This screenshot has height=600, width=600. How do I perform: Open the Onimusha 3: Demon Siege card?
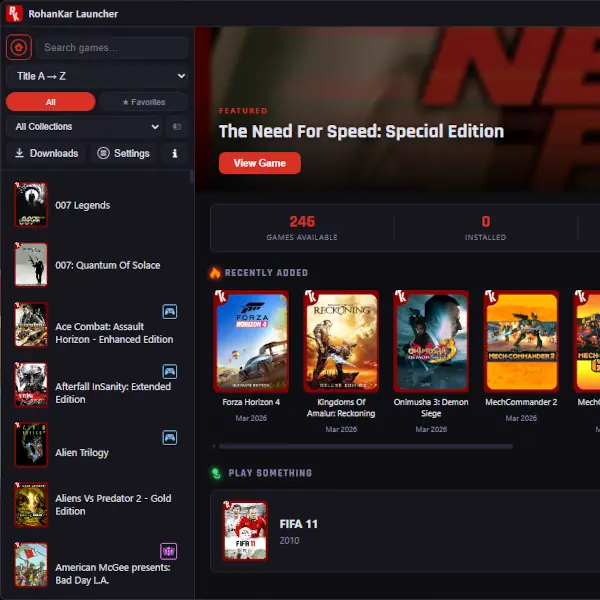[431, 341]
